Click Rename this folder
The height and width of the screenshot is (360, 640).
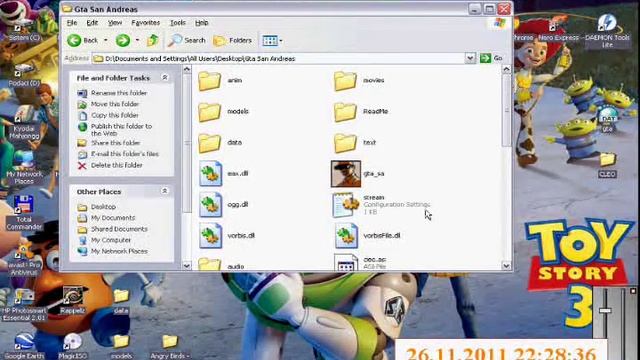119,93
